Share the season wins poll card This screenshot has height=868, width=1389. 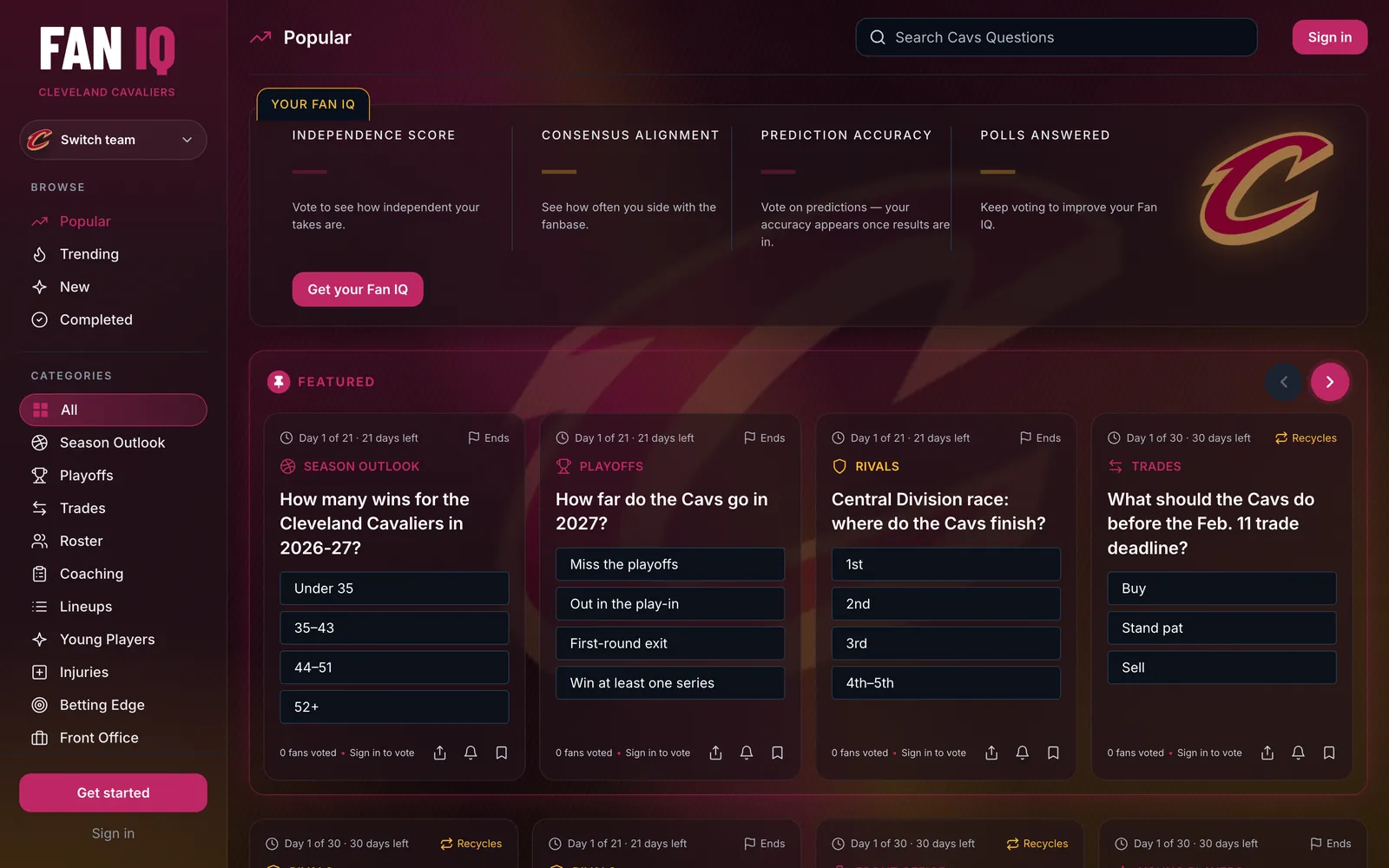tap(440, 753)
